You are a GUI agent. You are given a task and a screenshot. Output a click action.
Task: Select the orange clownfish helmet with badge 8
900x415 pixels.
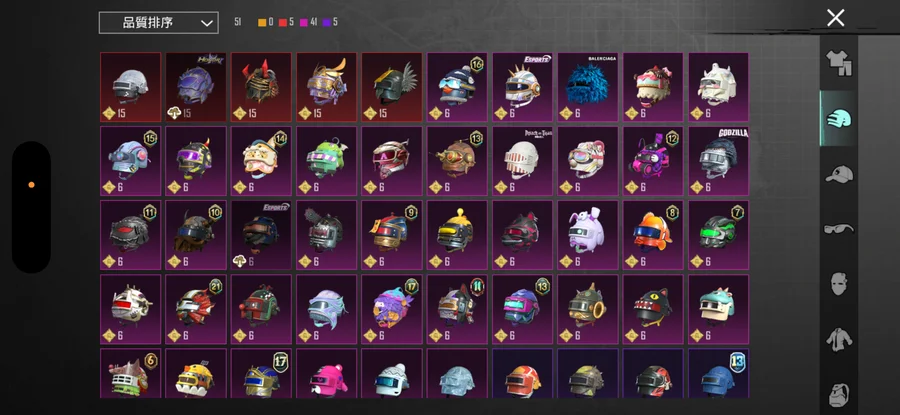[653, 235]
